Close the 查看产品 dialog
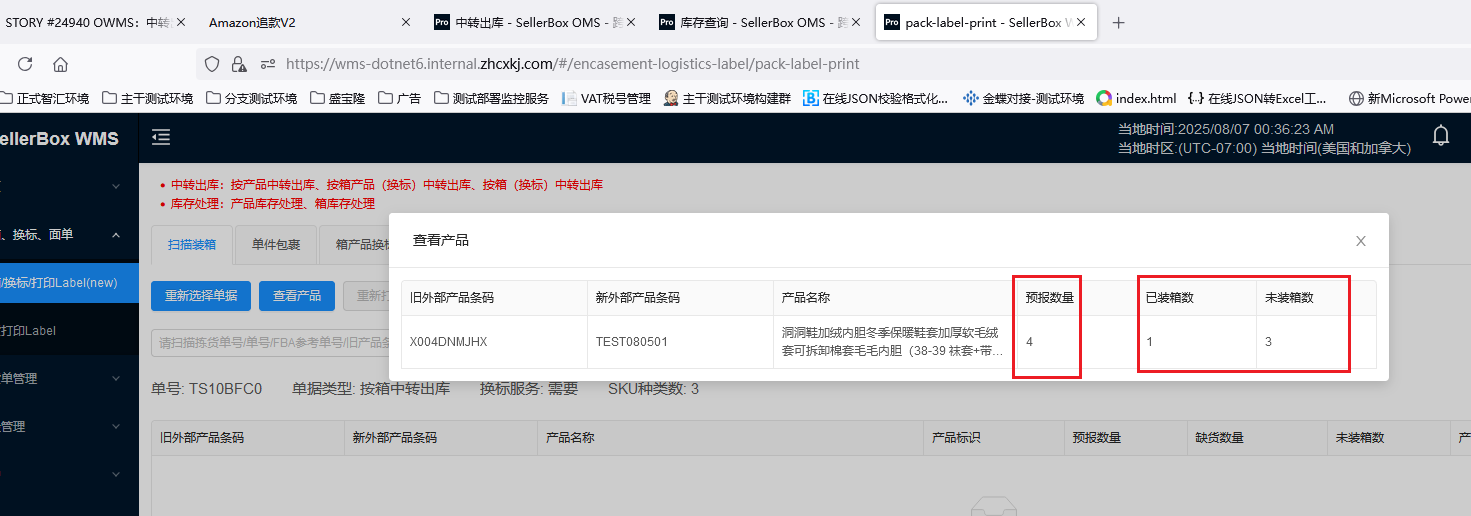The height and width of the screenshot is (516, 1471). click(x=1361, y=241)
